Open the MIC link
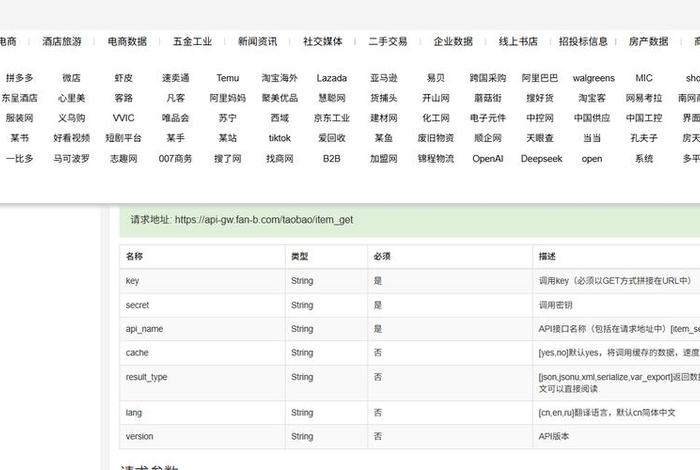Screen dimensions: 700x470 tap(644, 78)
